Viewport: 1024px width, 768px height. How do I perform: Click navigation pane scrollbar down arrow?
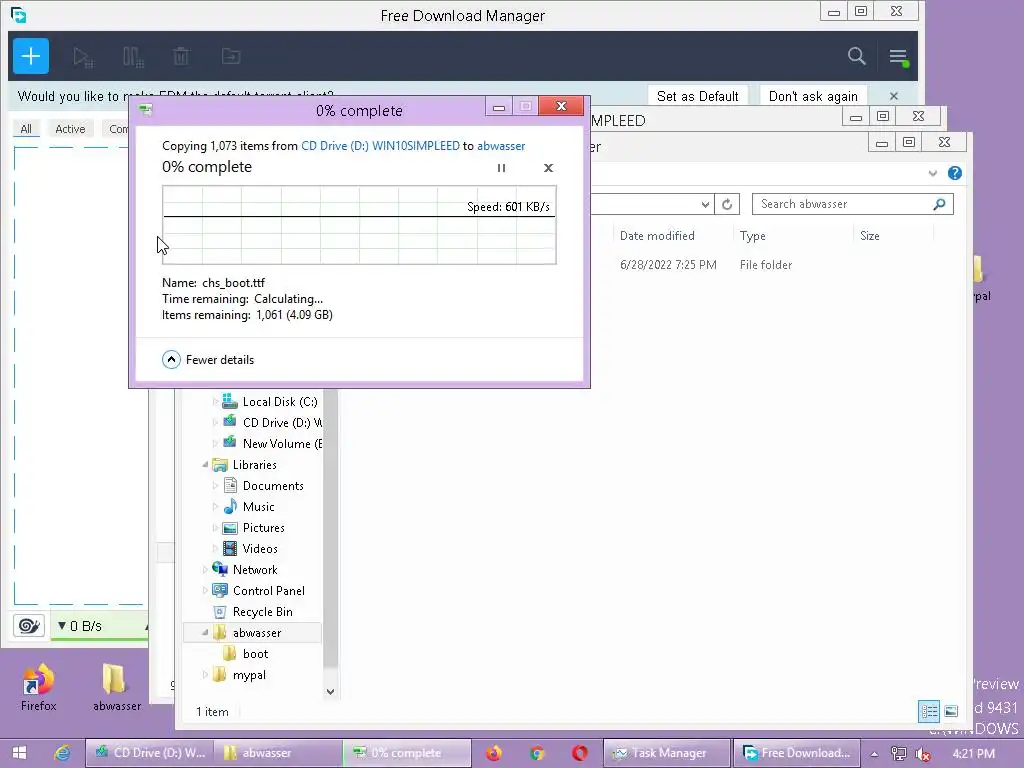(x=330, y=692)
